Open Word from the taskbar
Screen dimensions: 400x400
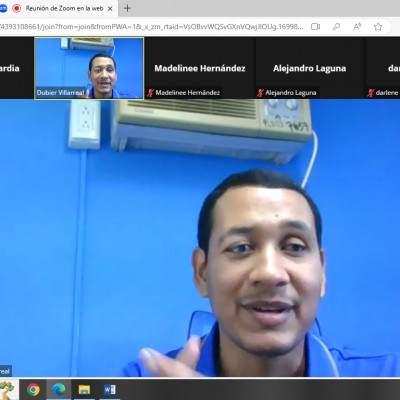[x=110, y=389]
